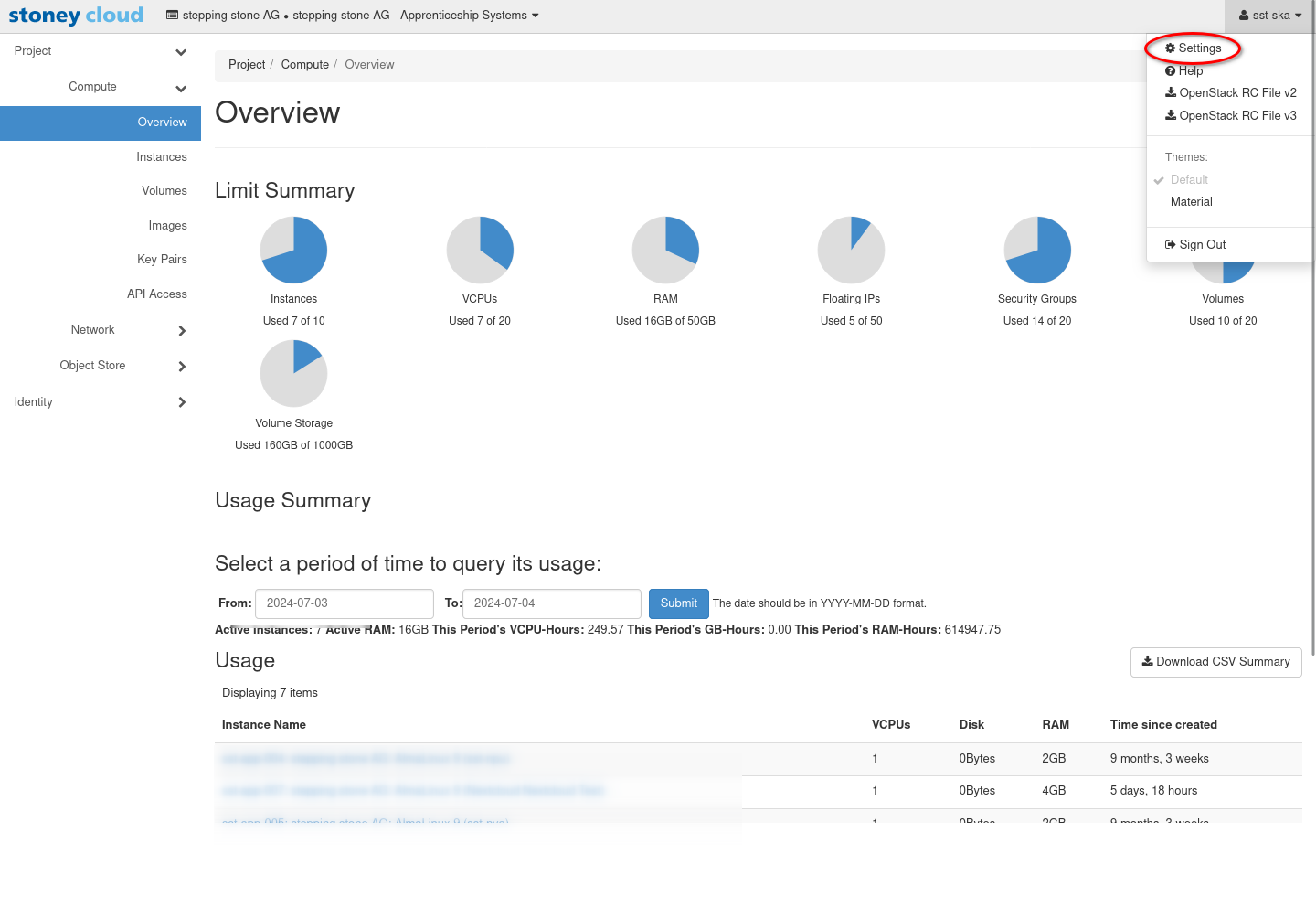Open Instances in the Compute menu
Image resolution: width=1316 pixels, height=897 pixels.
(162, 157)
